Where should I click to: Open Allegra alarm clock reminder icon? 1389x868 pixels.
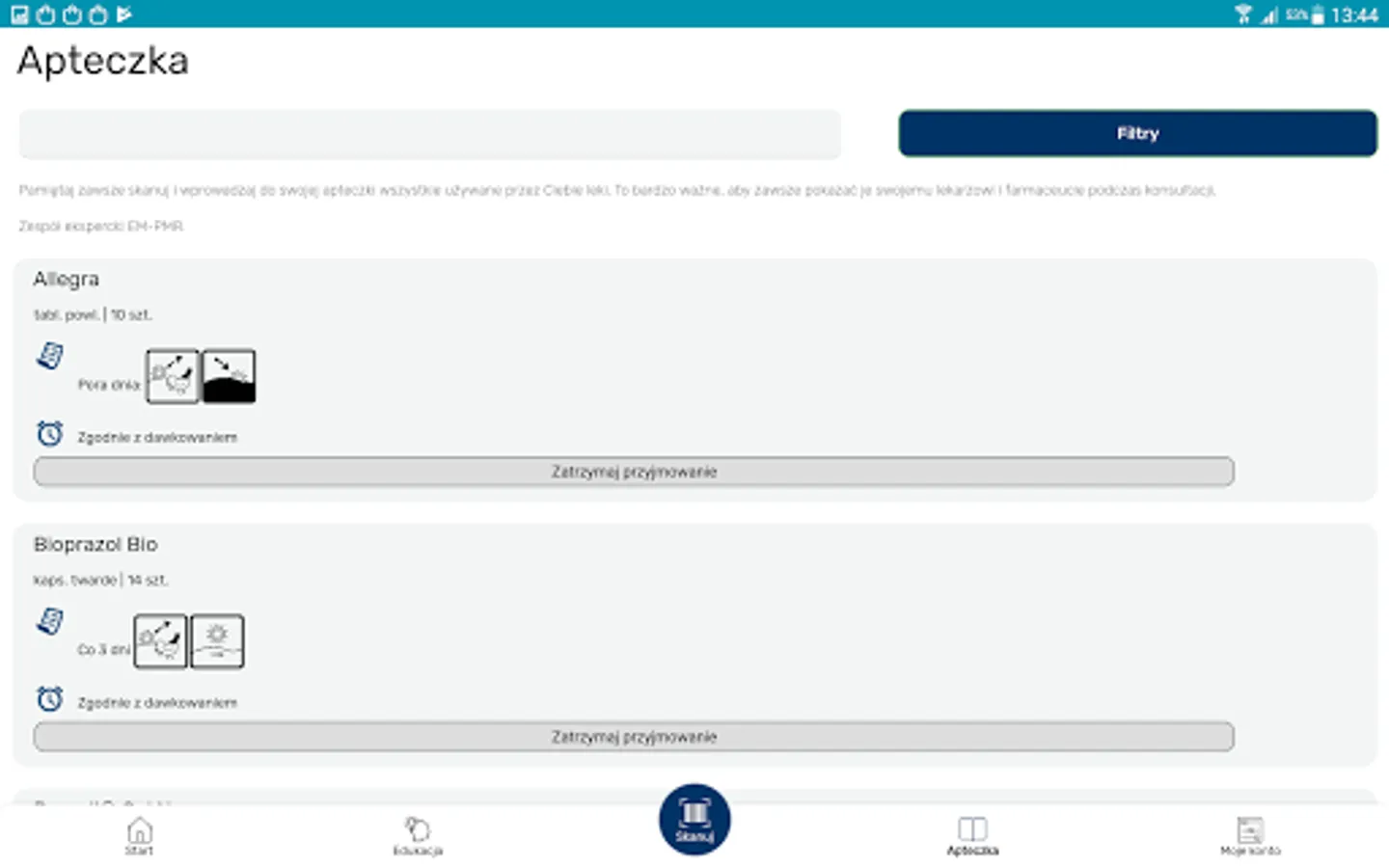point(50,434)
